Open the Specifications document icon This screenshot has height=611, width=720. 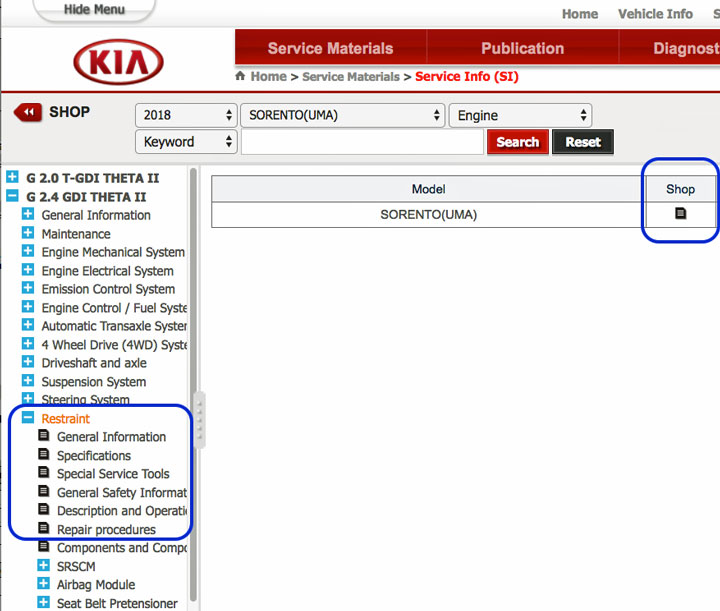[44, 454]
